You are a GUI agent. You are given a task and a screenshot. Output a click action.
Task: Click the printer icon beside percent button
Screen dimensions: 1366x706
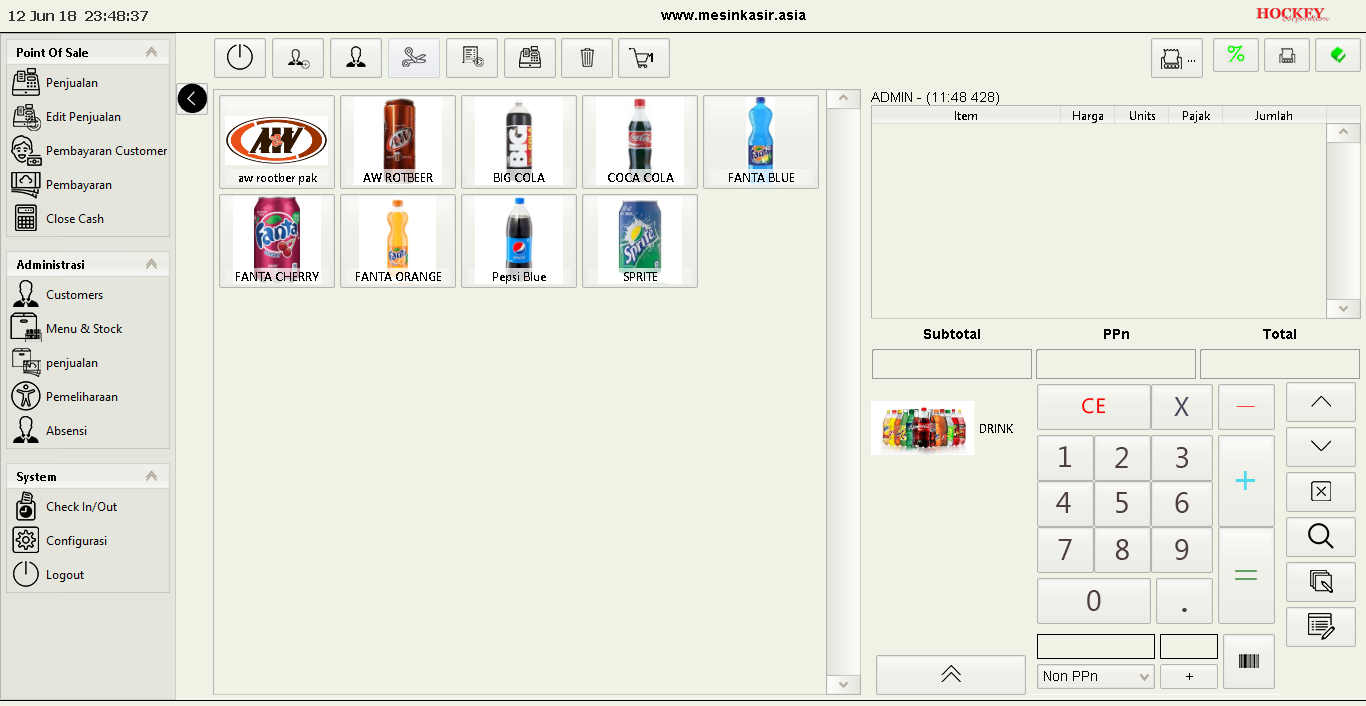tap(1287, 55)
